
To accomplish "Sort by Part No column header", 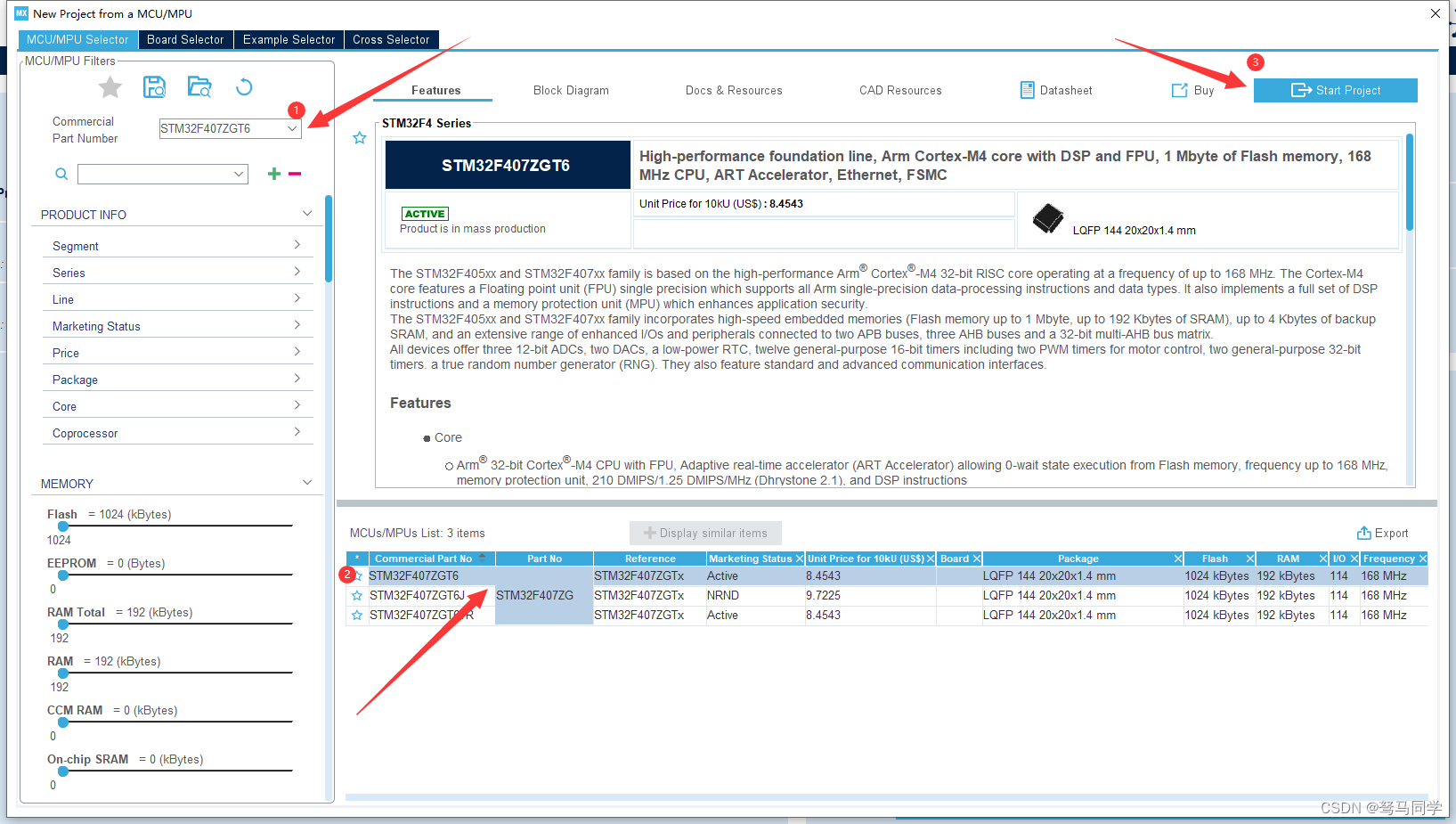I will pyautogui.click(x=544, y=559).
